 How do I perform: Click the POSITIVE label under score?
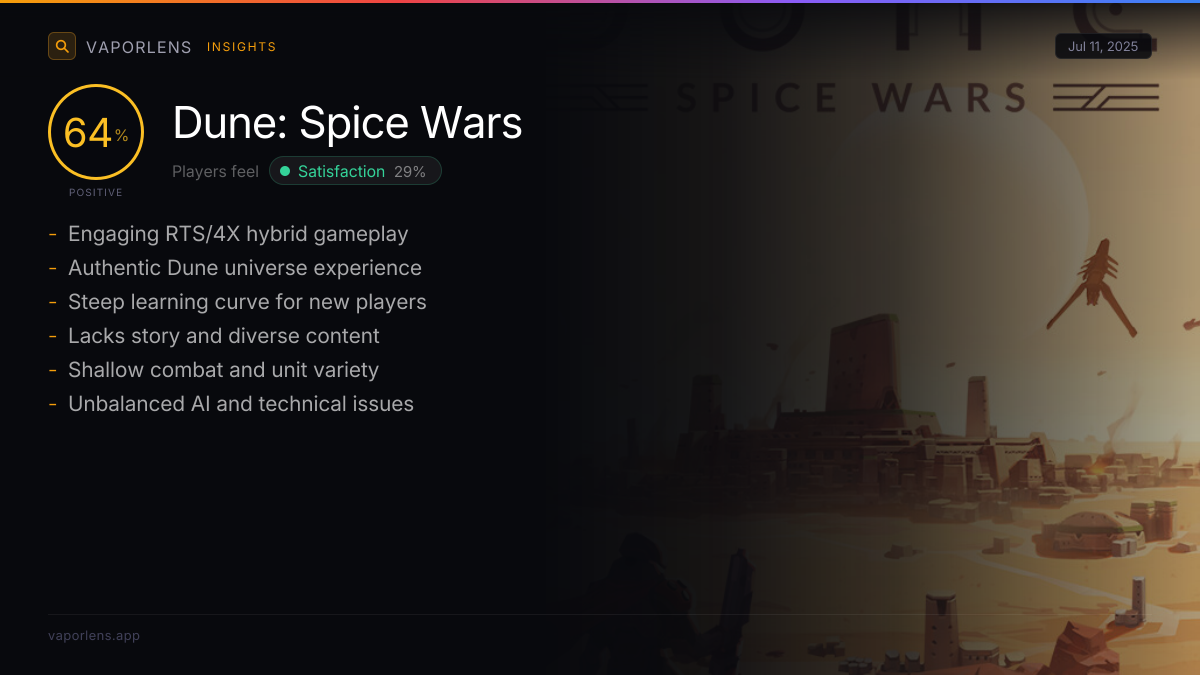tap(96, 192)
